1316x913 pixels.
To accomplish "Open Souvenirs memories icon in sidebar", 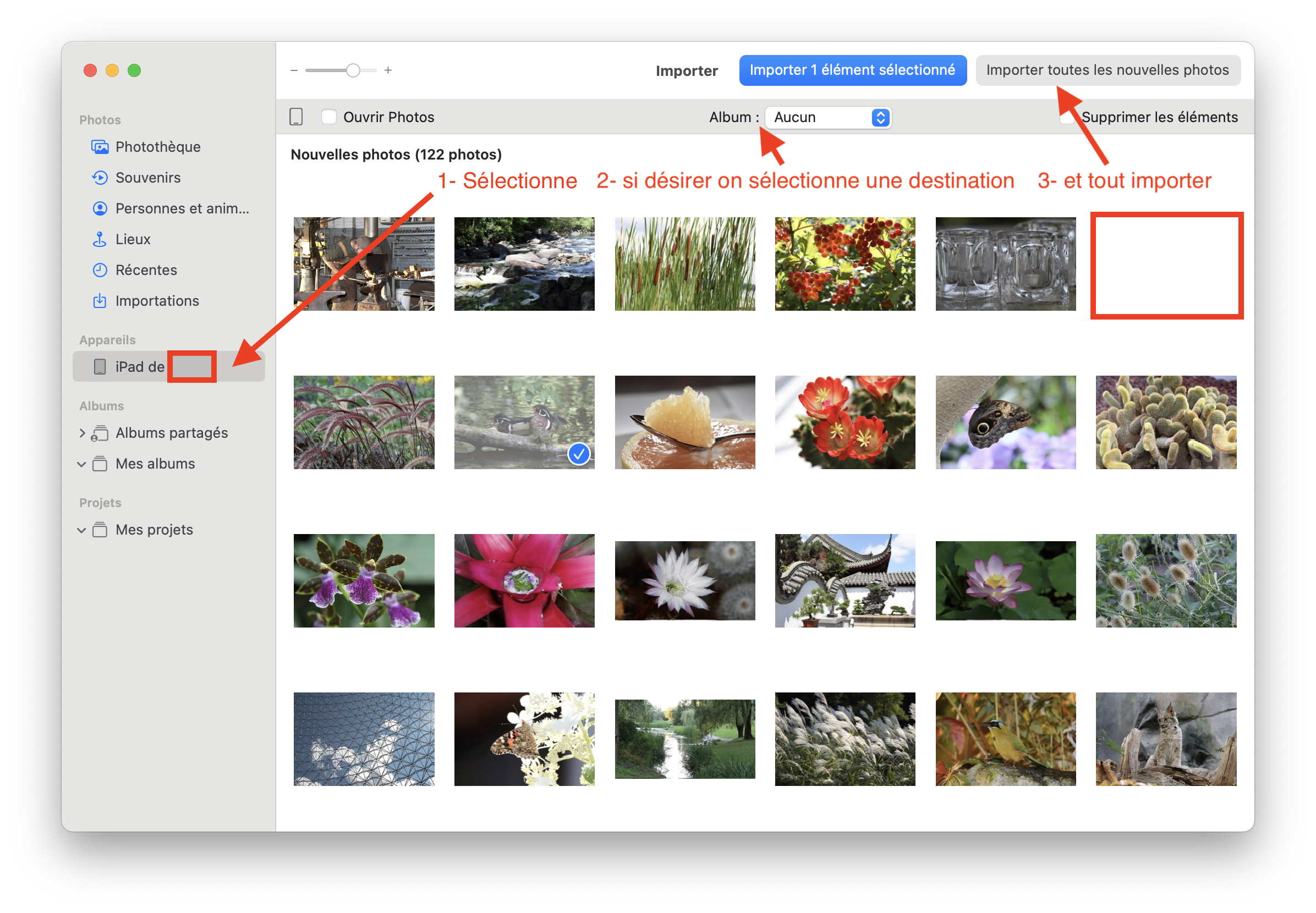I will 100,178.
